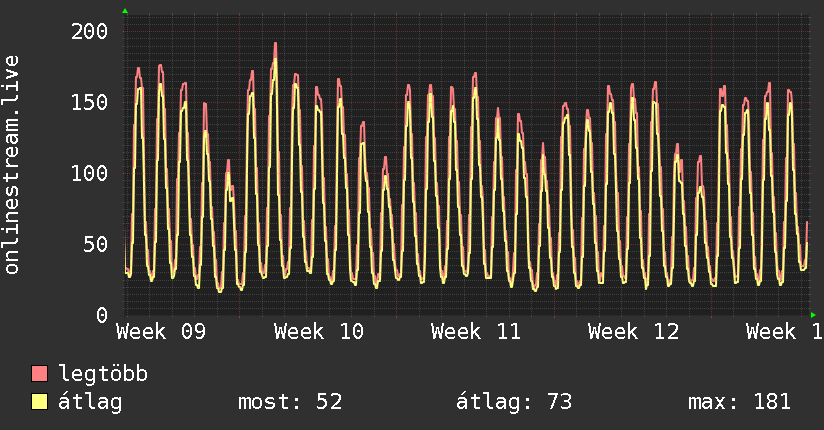The width and height of the screenshot is (824, 430).
Task: Click the yellow átlag legend swatch
Action: point(39,401)
